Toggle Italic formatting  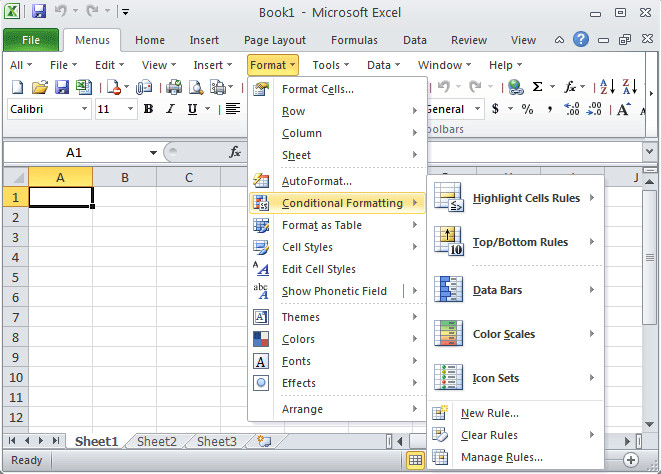pyautogui.click(x=170, y=109)
